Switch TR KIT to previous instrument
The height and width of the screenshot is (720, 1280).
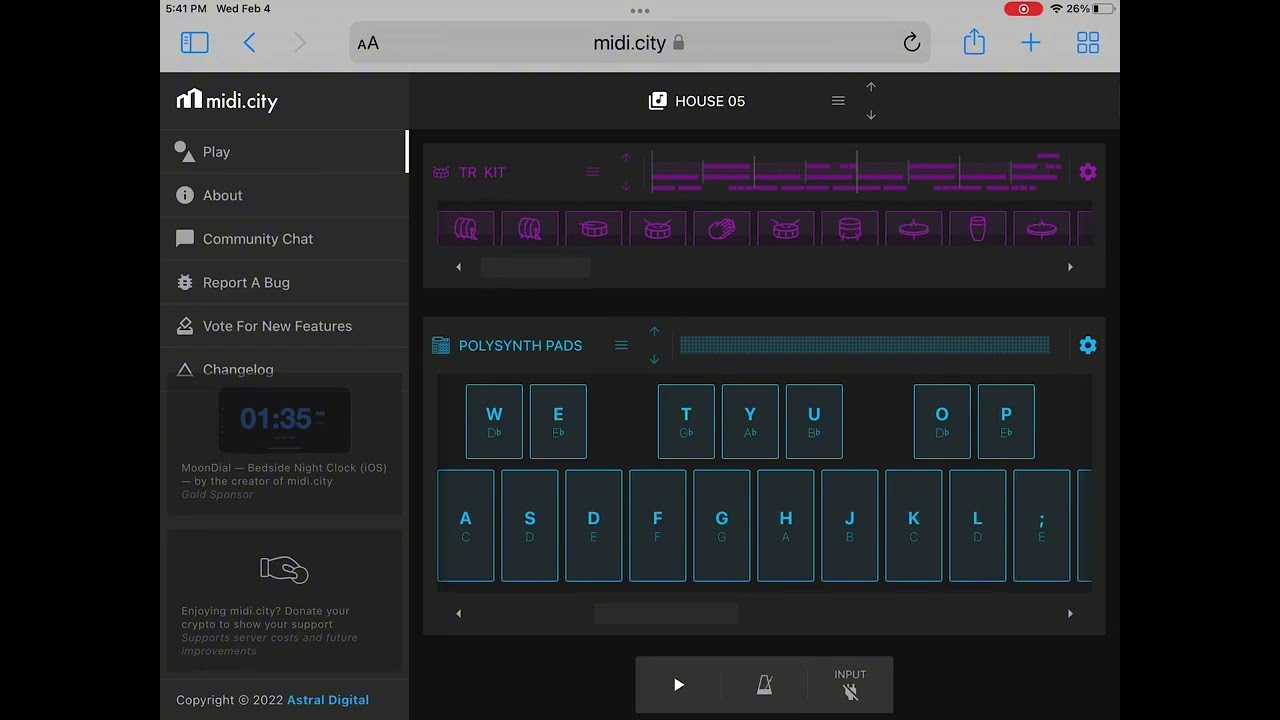click(x=626, y=158)
